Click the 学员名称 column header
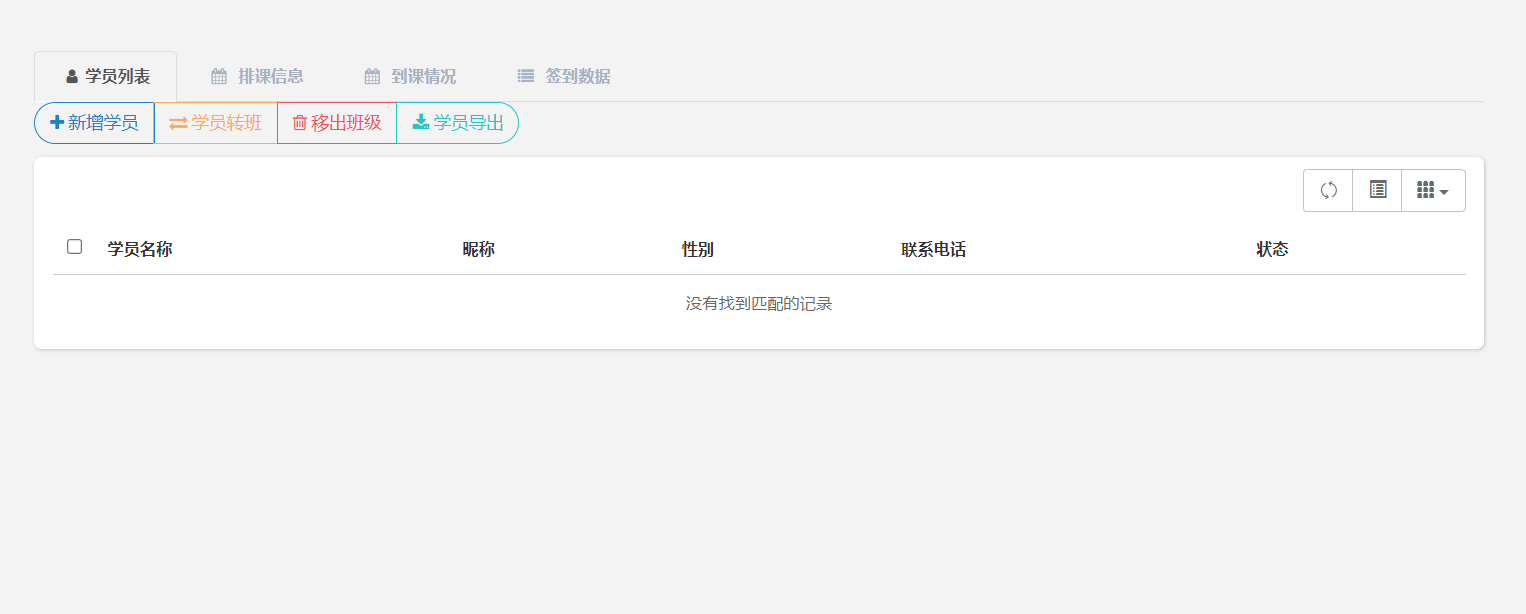This screenshot has width=1526, height=614. point(140,249)
